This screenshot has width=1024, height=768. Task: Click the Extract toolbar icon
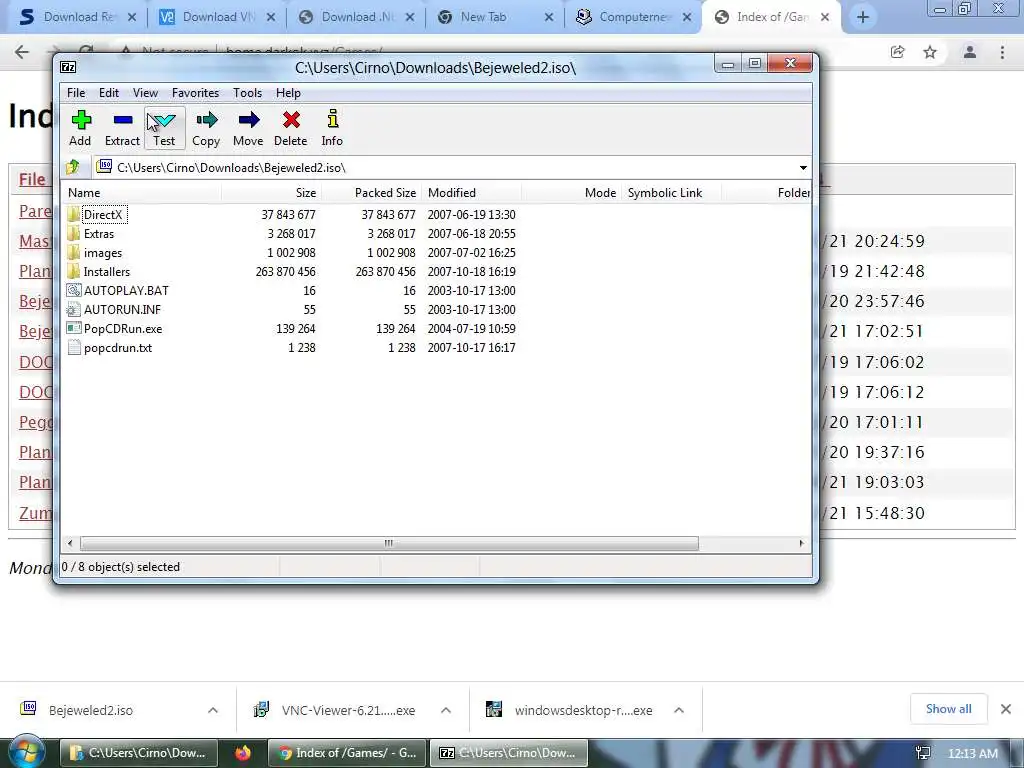pyautogui.click(x=122, y=128)
